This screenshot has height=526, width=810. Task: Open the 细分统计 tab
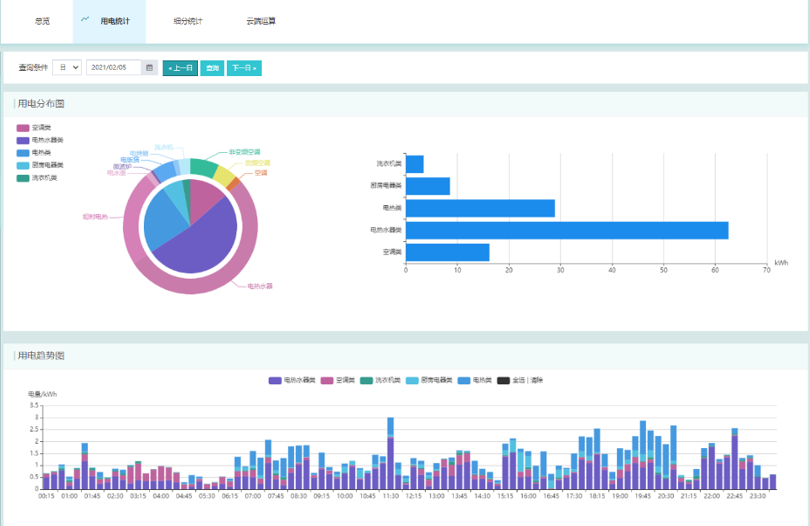187,21
